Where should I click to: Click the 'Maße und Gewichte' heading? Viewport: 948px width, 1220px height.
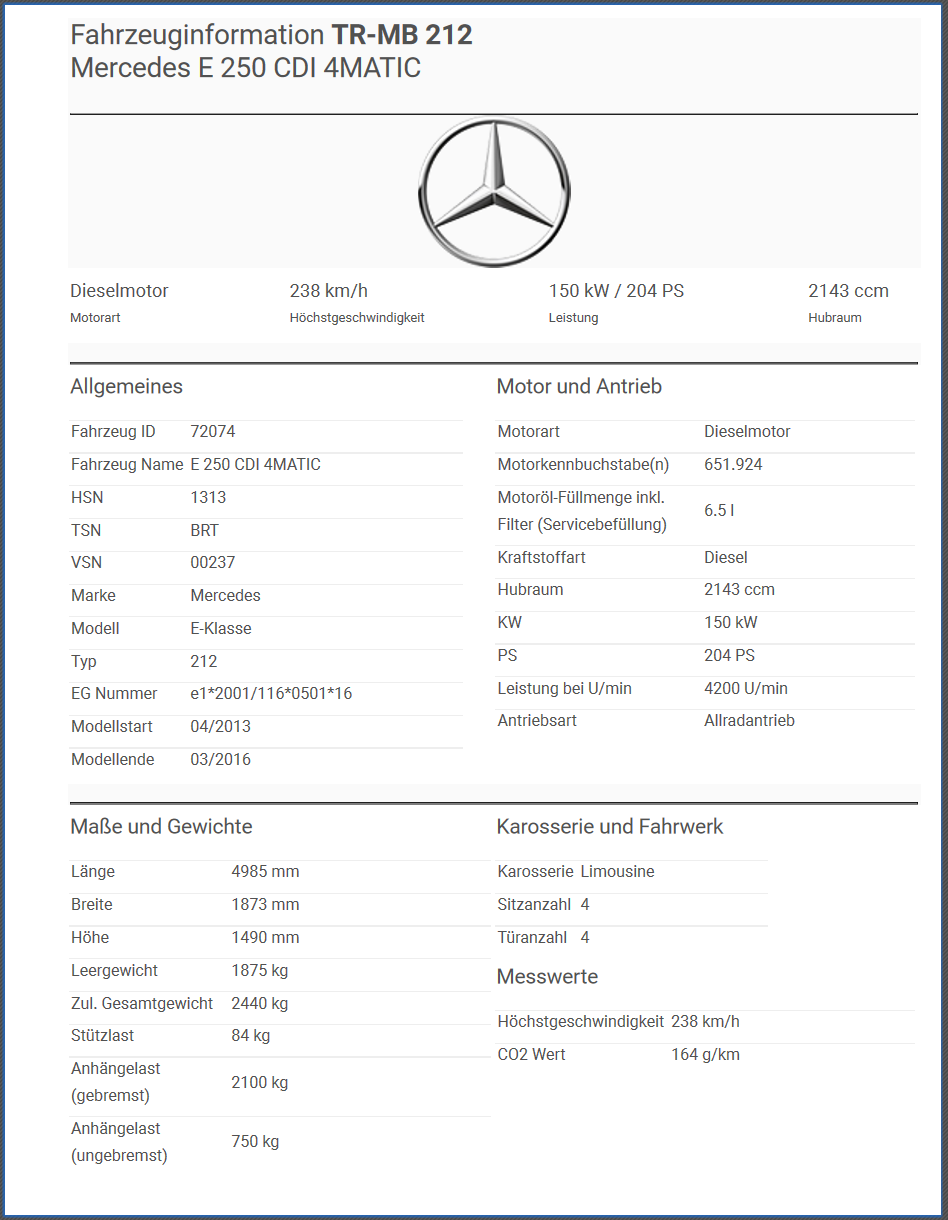point(161,827)
